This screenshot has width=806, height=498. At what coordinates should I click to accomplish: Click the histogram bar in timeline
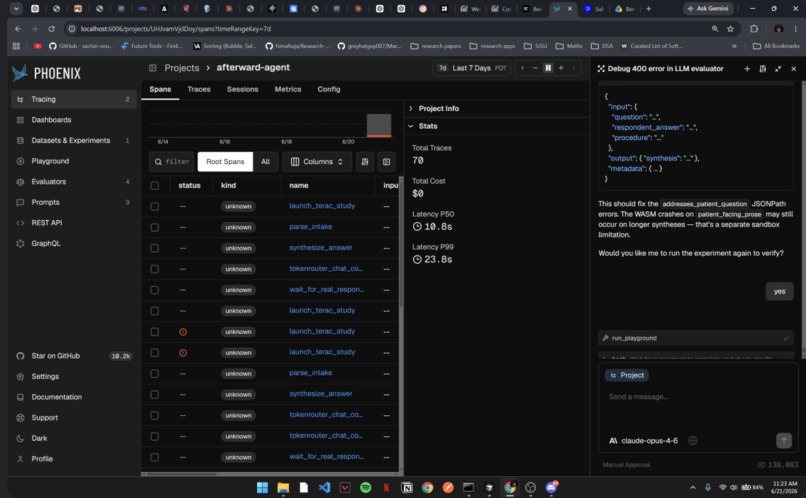click(x=379, y=125)
